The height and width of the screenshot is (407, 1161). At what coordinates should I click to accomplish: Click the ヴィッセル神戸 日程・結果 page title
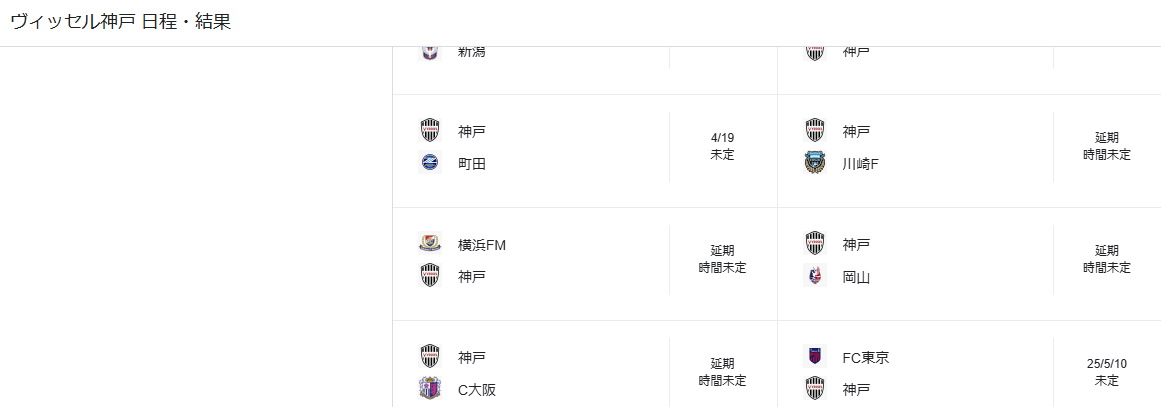[x=121, y=22]
